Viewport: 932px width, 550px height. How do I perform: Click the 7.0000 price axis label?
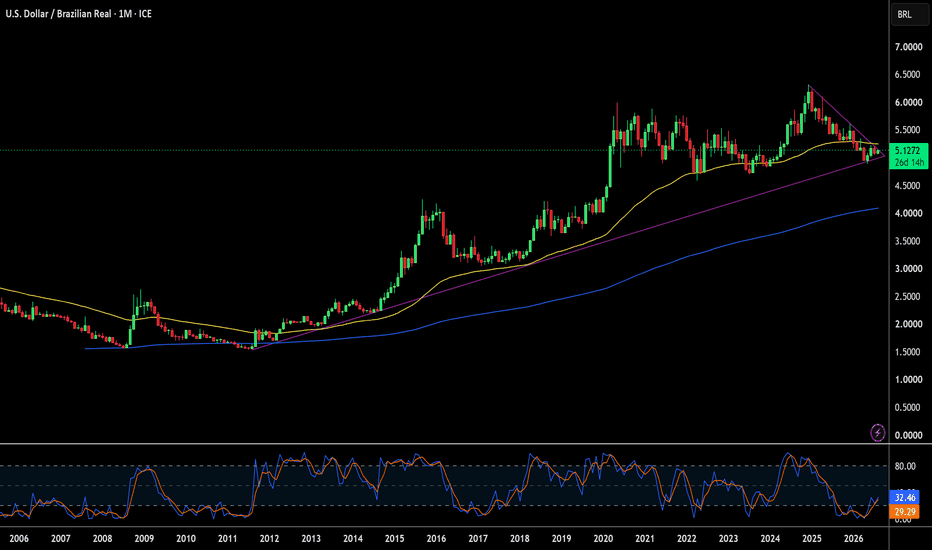[x=908, y=47]
